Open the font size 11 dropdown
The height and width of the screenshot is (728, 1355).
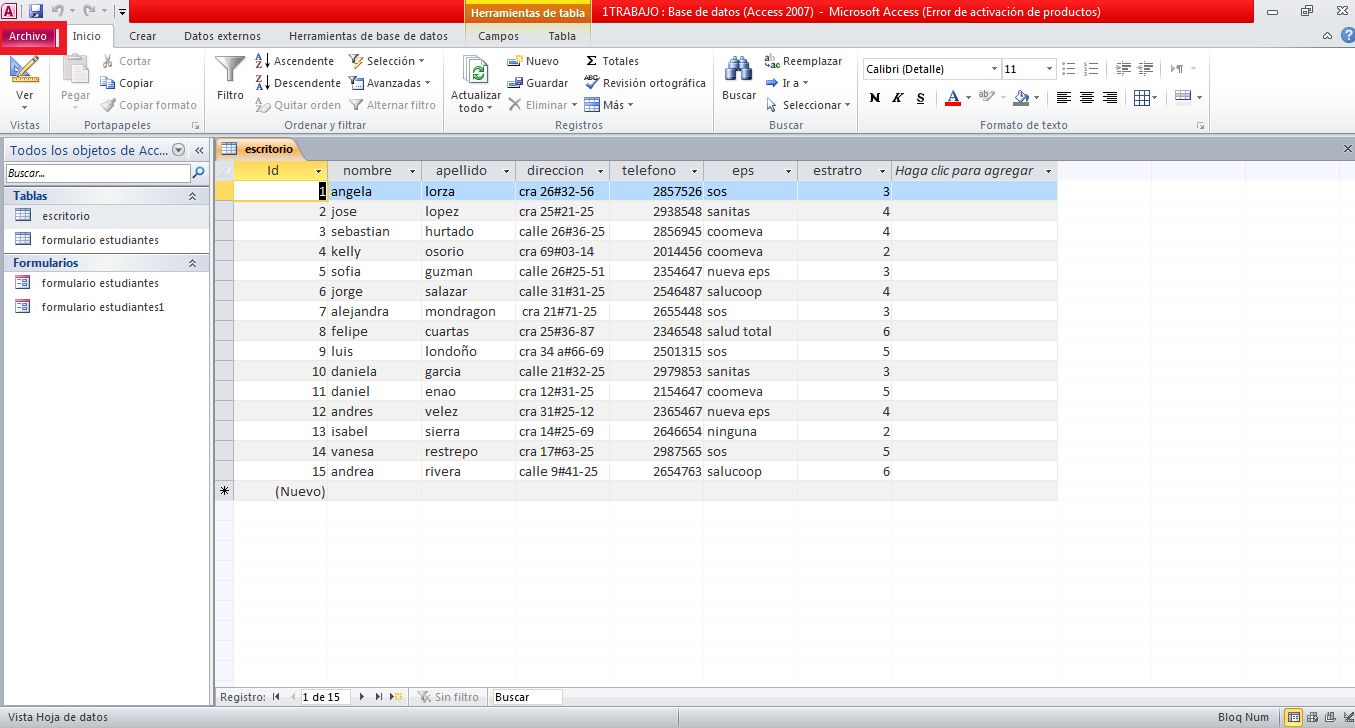click(1044, 68)
